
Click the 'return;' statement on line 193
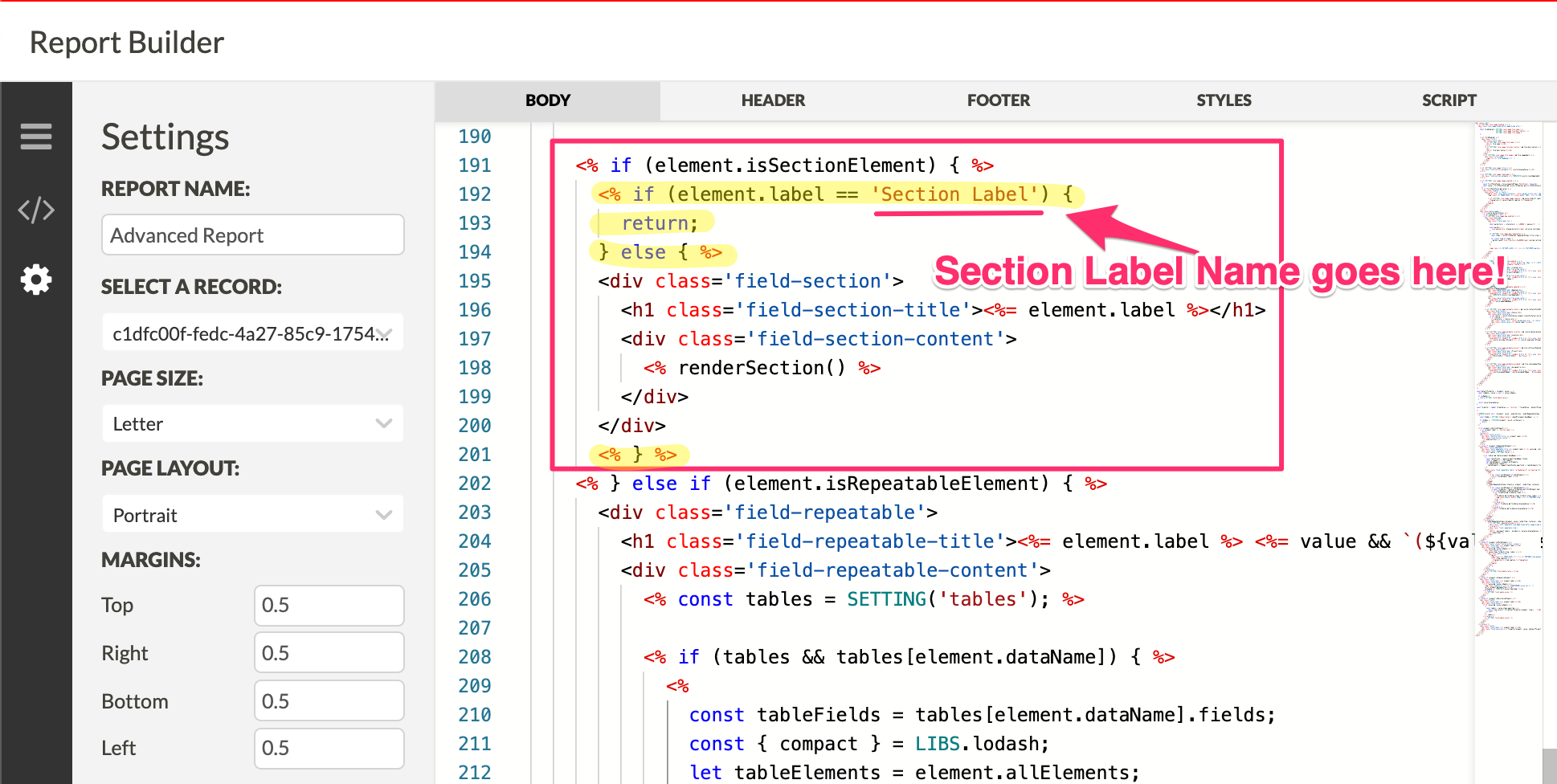coord(660,223)
